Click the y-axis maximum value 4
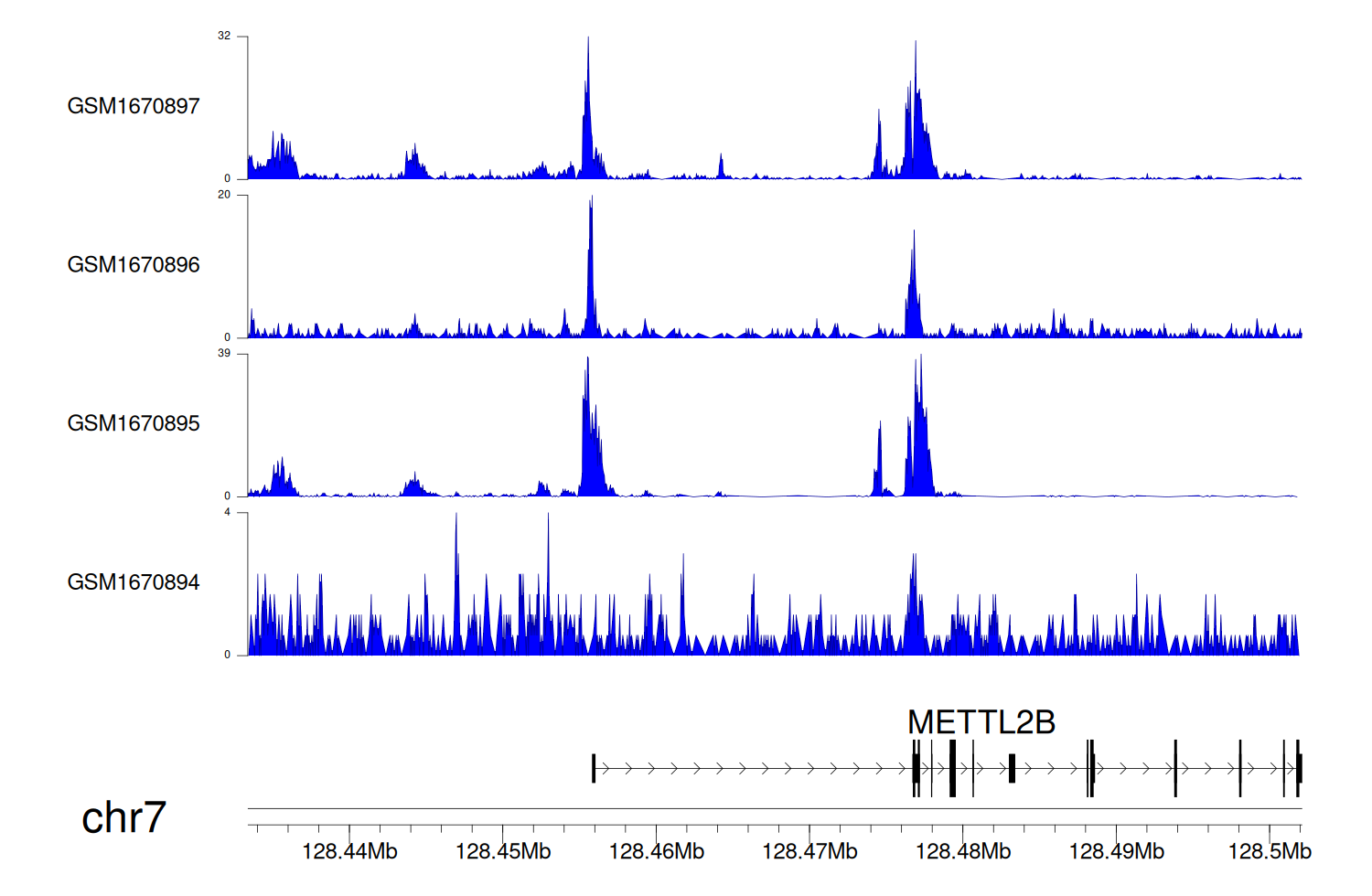Screen dimensions: 1372x896 [x=228, y=513]
